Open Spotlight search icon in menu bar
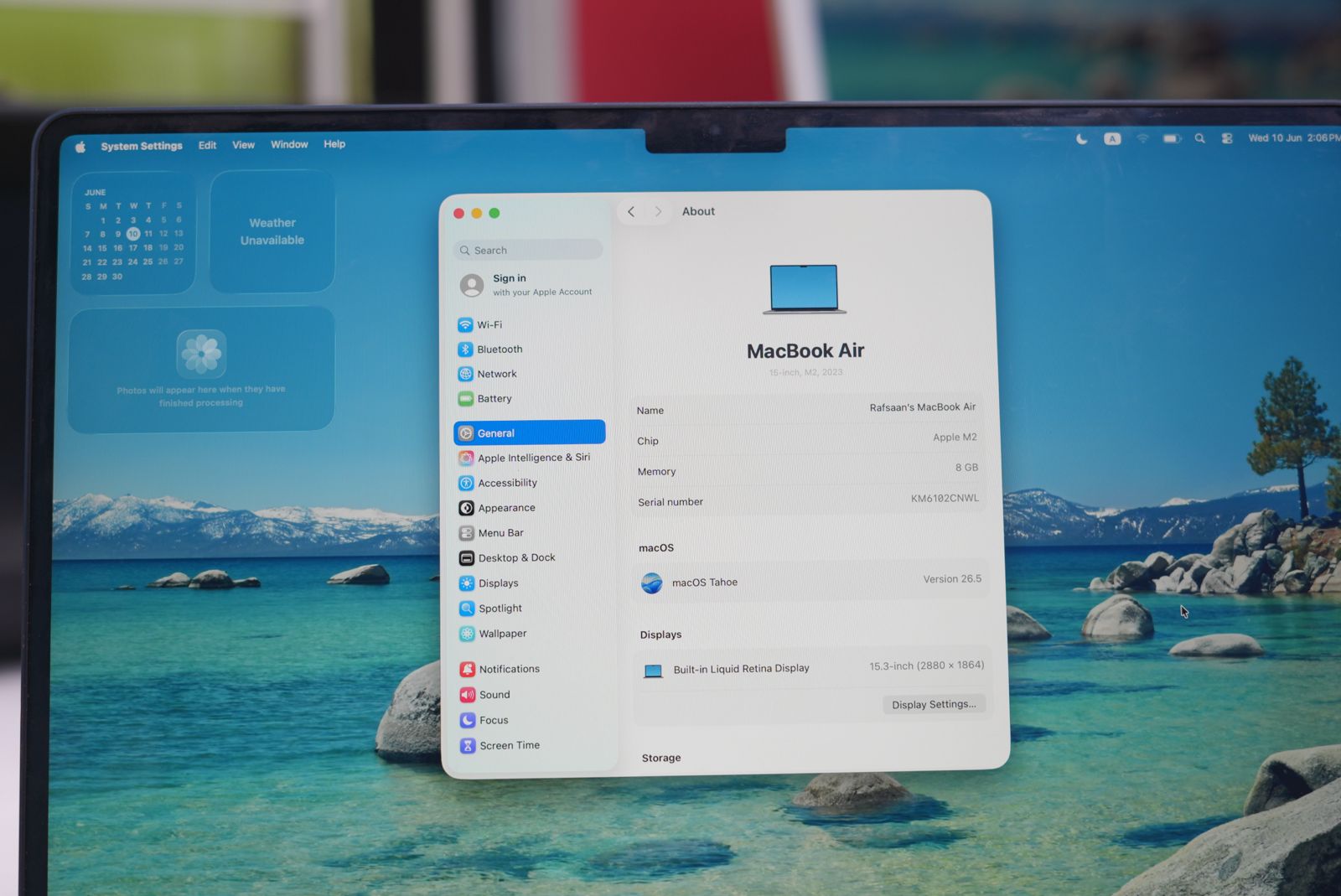The image size is (1341, 896). tap(1200, 138)
